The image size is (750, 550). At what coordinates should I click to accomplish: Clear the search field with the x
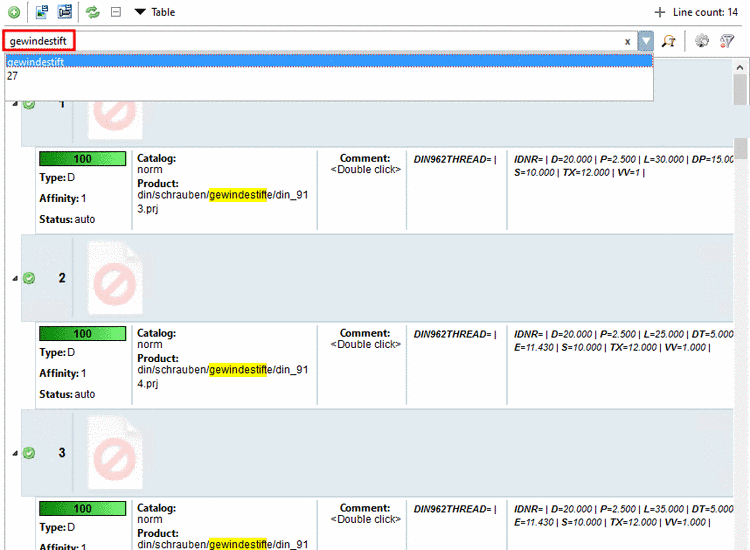(627, 42)
